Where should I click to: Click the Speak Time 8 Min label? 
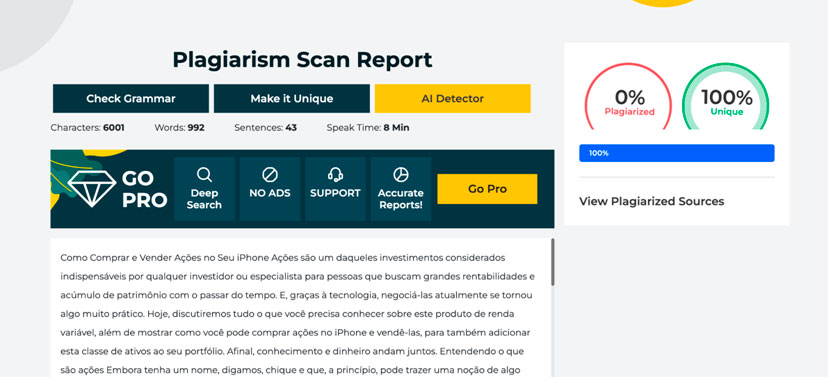(368, 128)
